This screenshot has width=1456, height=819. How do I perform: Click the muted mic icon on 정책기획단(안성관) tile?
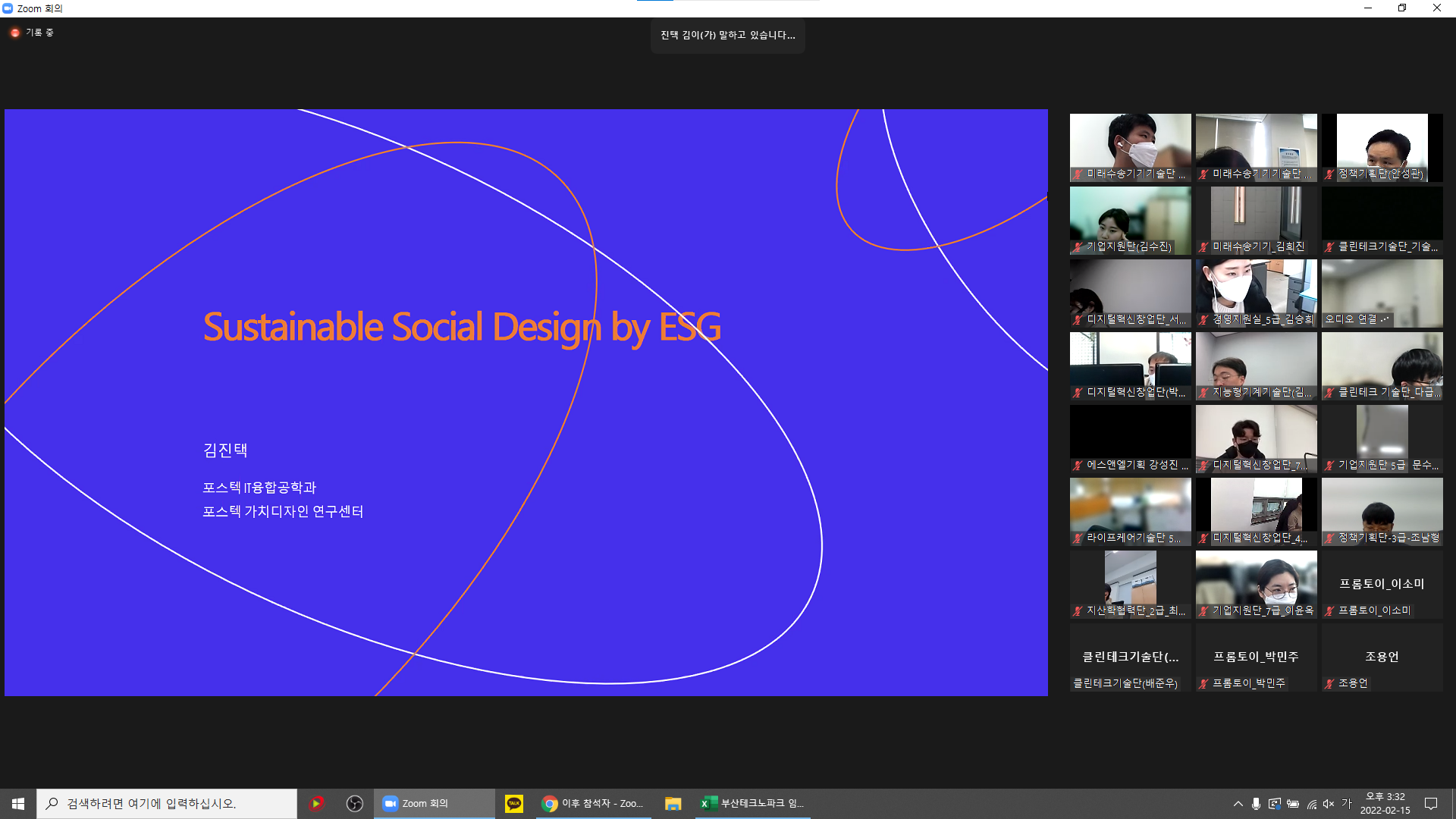pyautogui.click(x=1329, y=174)
